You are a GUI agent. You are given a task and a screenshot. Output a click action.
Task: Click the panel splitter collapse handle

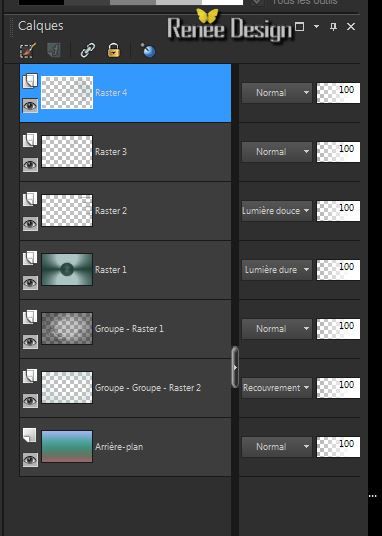point(235,367)
